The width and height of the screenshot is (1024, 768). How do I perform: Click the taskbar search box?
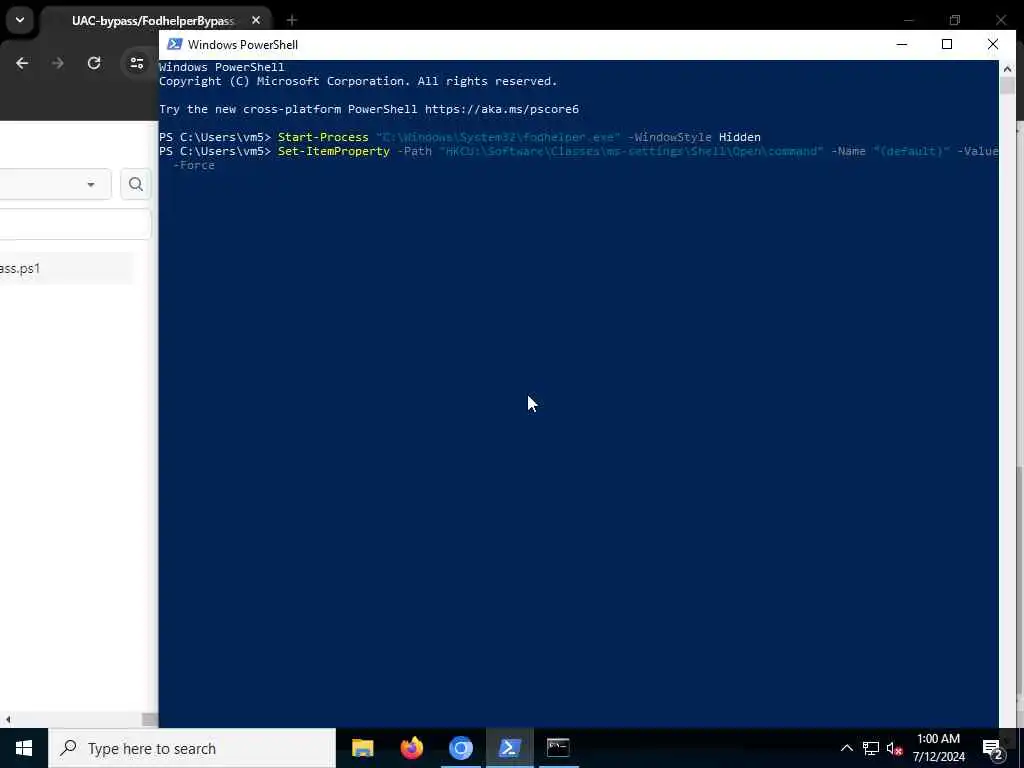point(192,748)
